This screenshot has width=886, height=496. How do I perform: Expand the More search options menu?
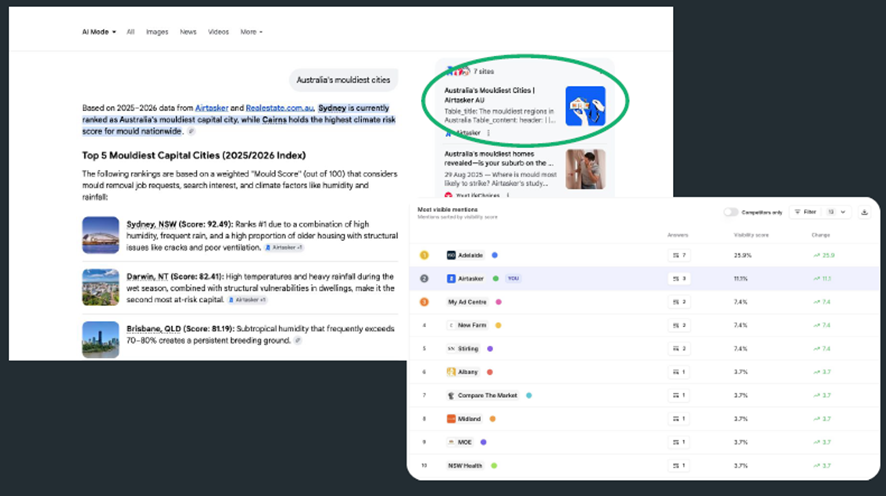pyautogui.click(x=251, y=32)
